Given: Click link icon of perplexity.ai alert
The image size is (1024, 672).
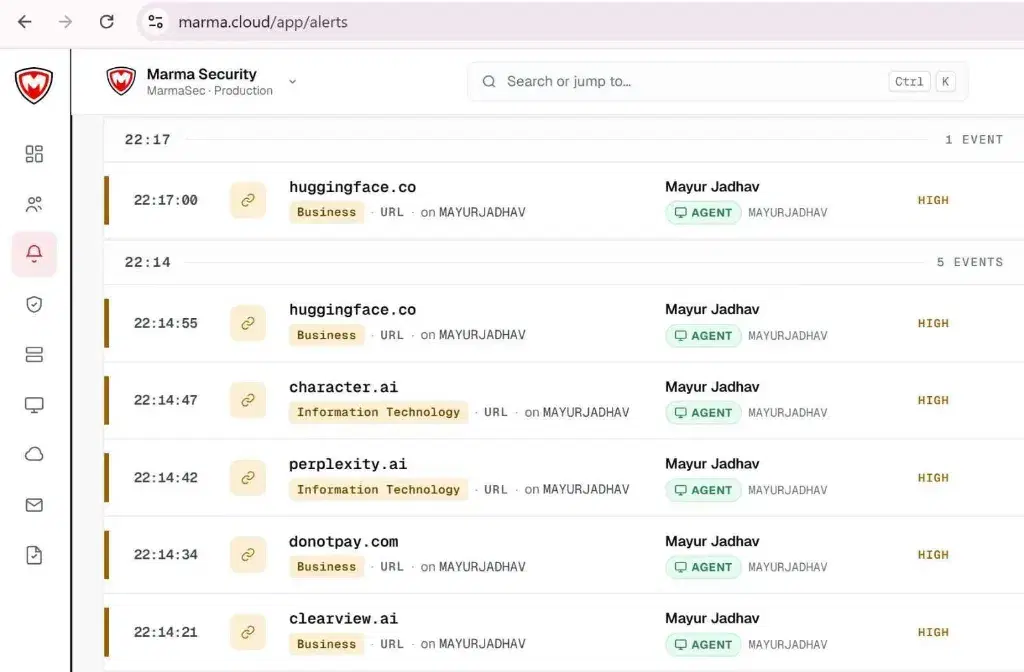Looking at the screenshot, I should tap(248, 477).
